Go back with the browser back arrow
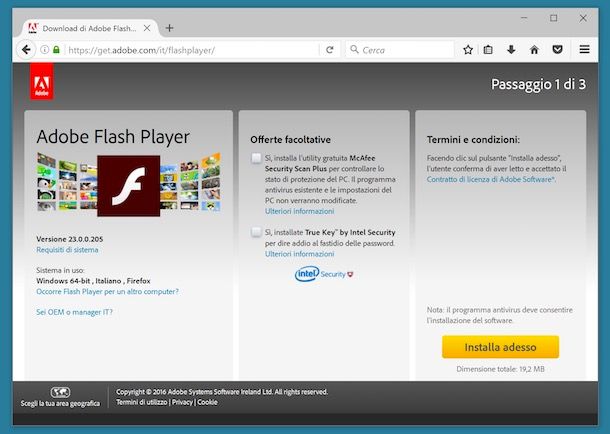Viewport: 610px width, 434px height. [26, 50]
